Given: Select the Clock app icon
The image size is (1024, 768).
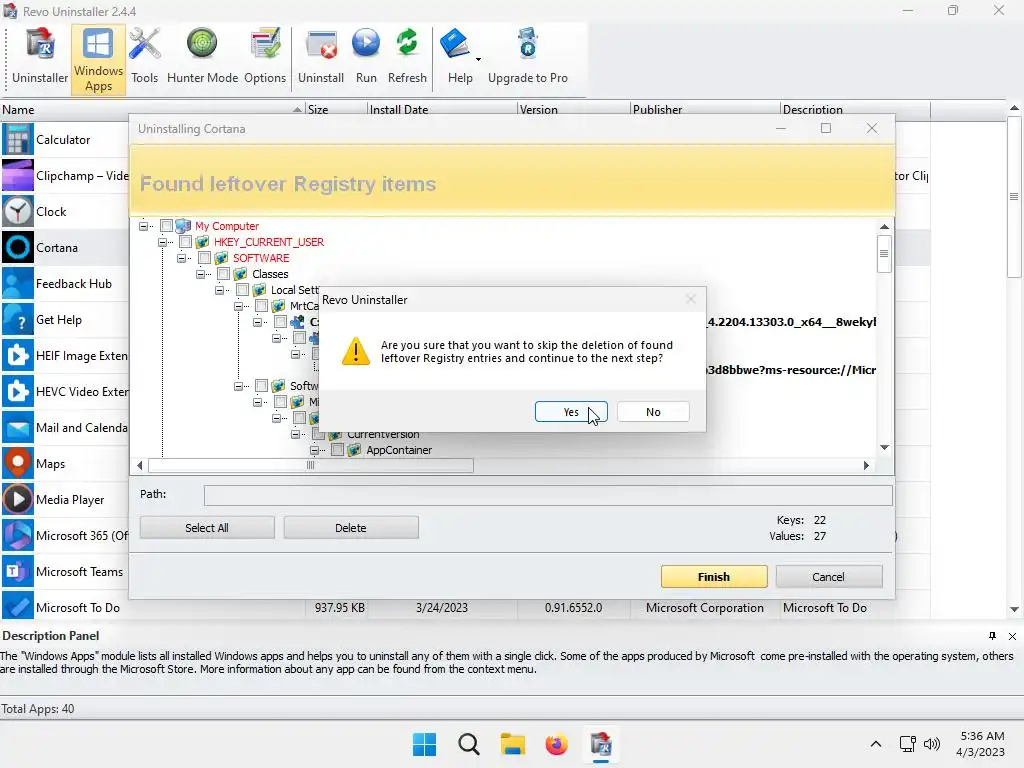Looking at the screenshot, I should pyautogui.click(x=18, y=212).
